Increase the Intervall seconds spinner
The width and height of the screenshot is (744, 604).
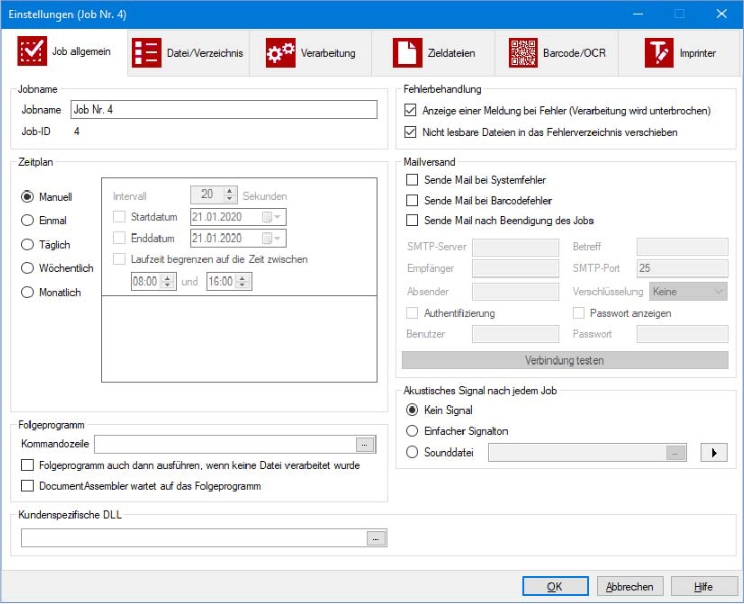pos(230,191)
